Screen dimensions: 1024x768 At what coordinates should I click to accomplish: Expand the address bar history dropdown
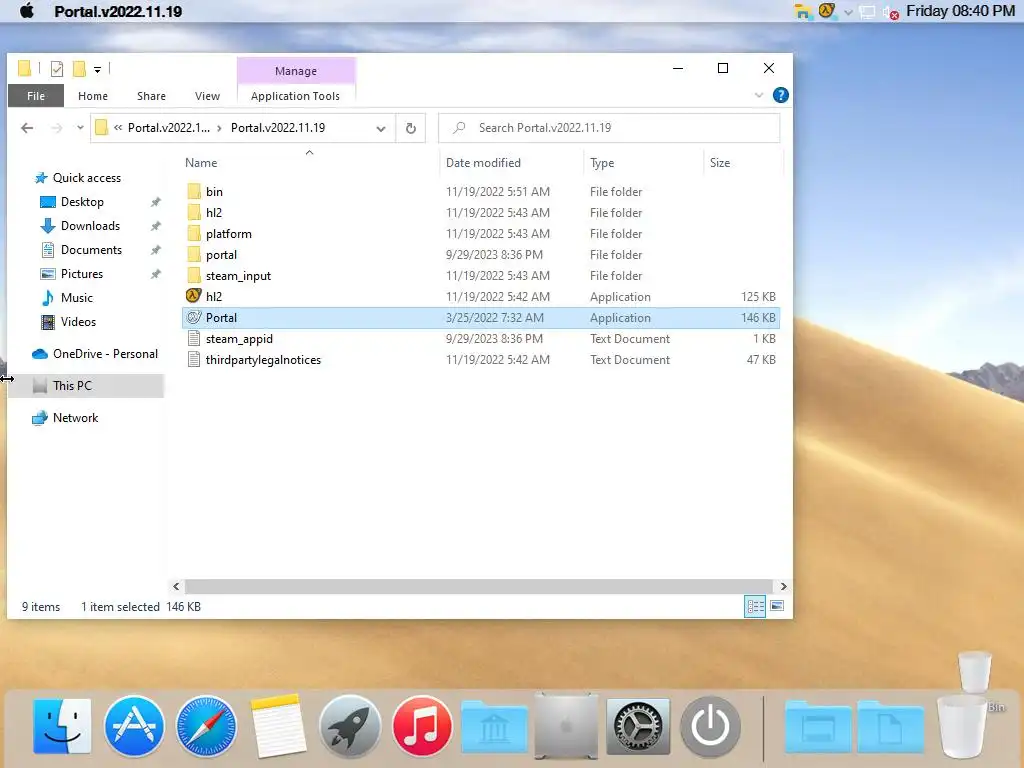[381, 129]
